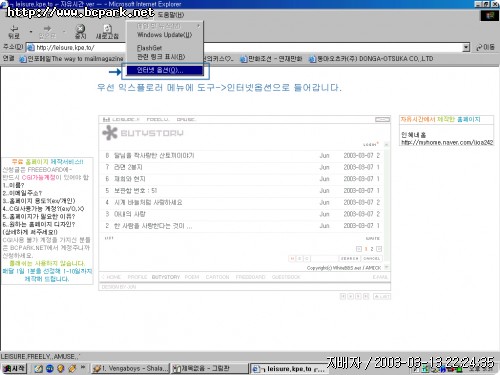Click the BUTYSTORY snowflake logo icon

(110, 133)
